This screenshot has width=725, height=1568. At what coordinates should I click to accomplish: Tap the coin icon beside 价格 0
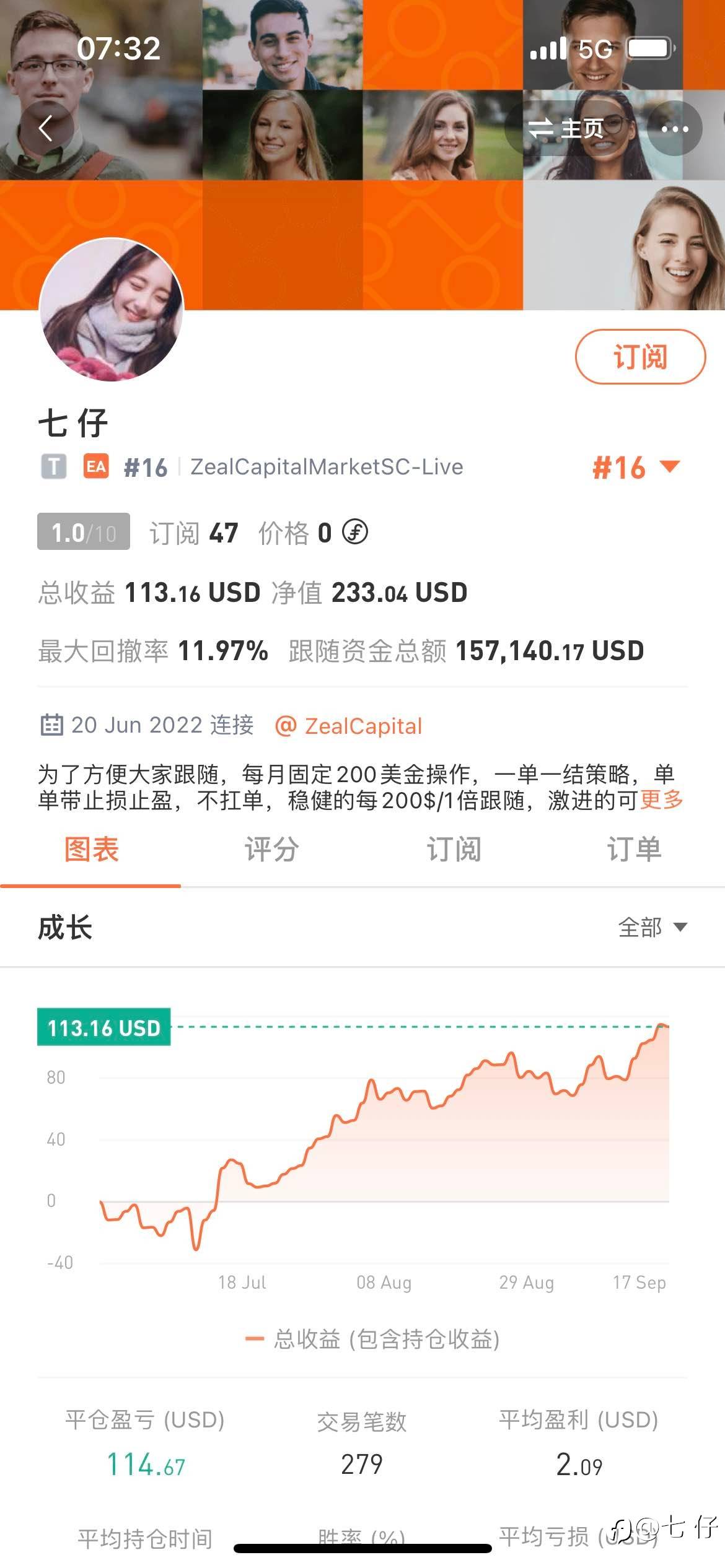coord(356,532)
